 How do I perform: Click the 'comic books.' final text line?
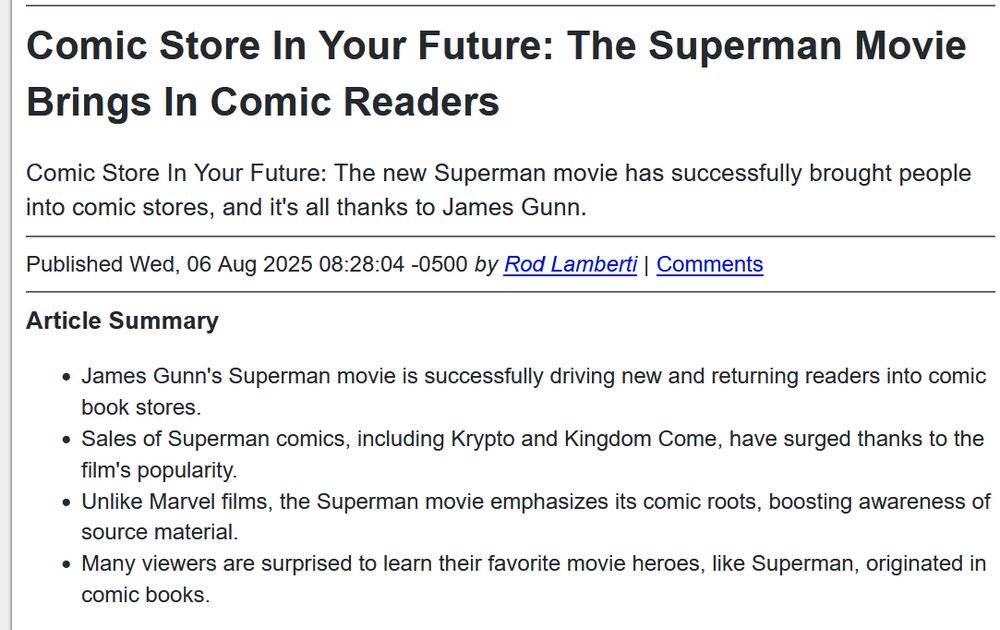click(x=145, y=594)
